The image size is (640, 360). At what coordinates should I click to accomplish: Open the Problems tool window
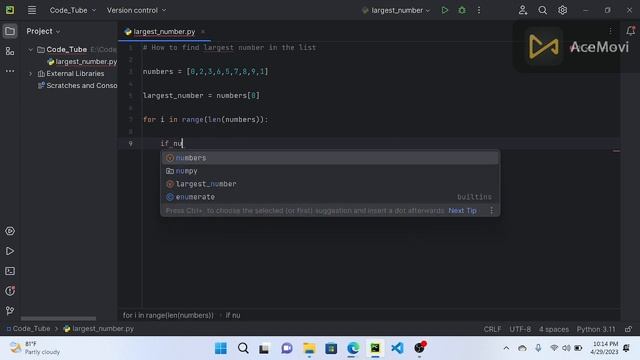(10, 291)
